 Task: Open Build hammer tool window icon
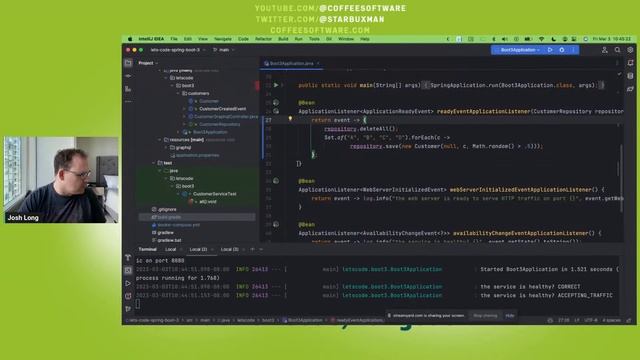coord(128,258)
